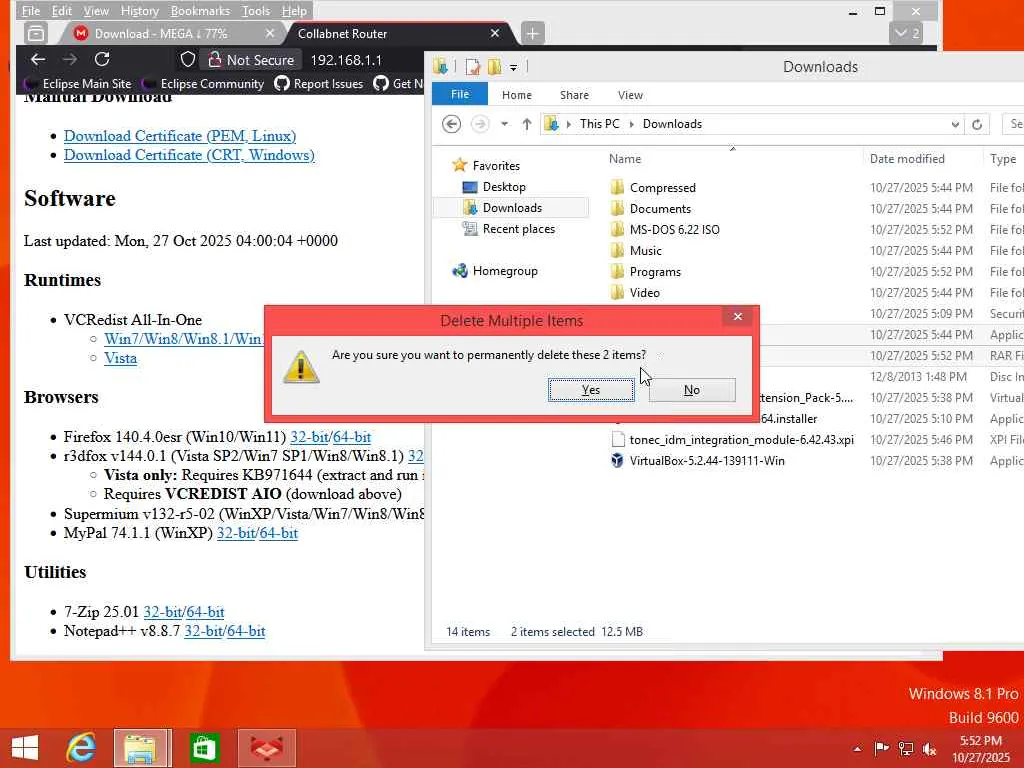This screenshot has width=1024, height=768.
Task: Close the Download - MEGA tab
Action: pos(270,33)
